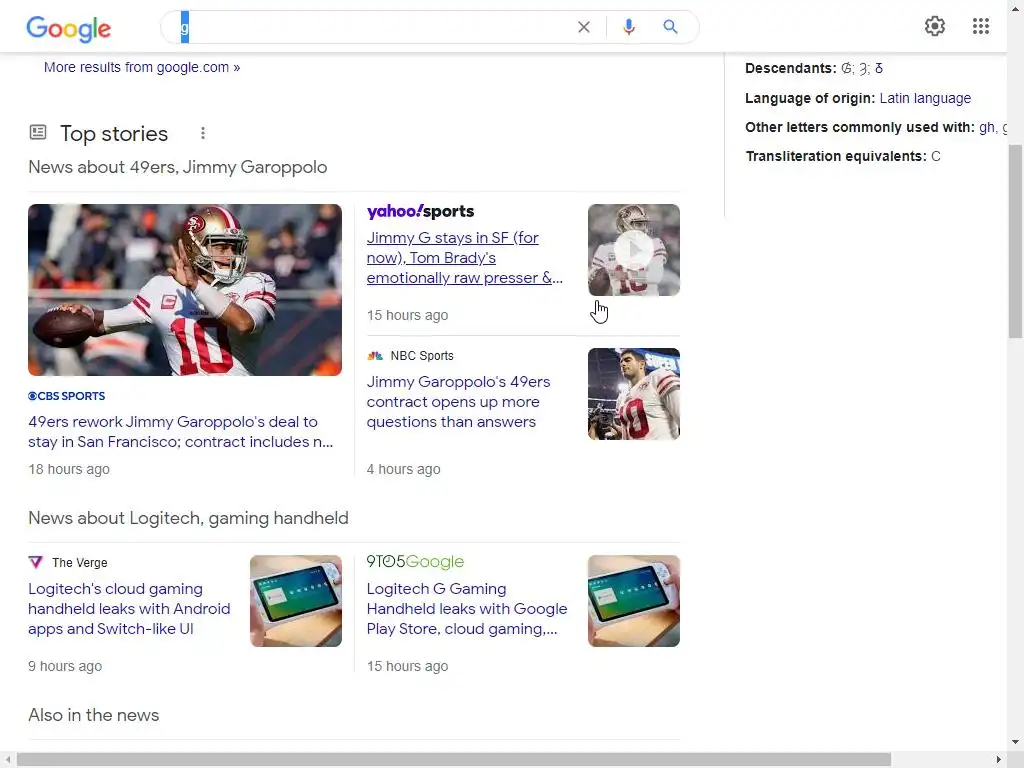Follow the gh letters link

point(987,127)
